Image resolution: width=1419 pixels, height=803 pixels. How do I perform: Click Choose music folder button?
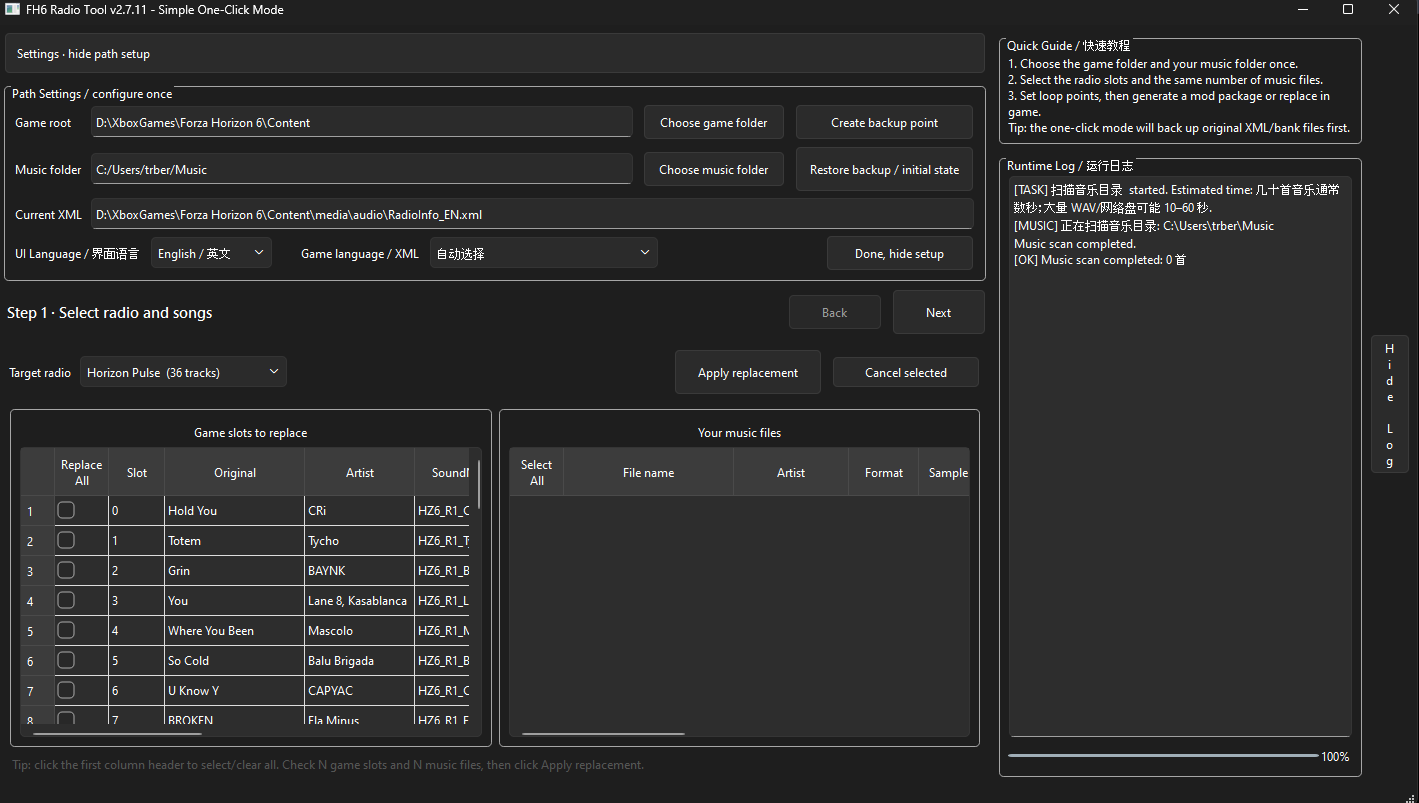pyautogui.click(x=713, y=169)
